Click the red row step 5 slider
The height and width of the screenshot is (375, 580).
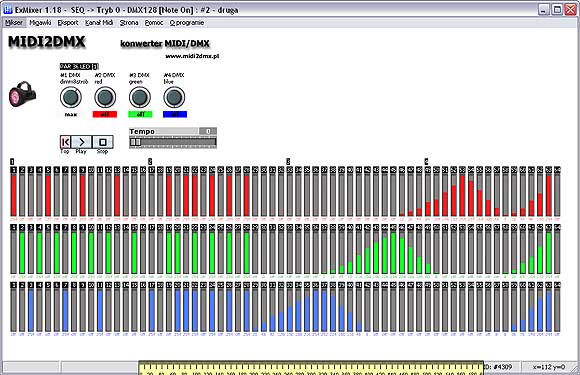point(48,196)
